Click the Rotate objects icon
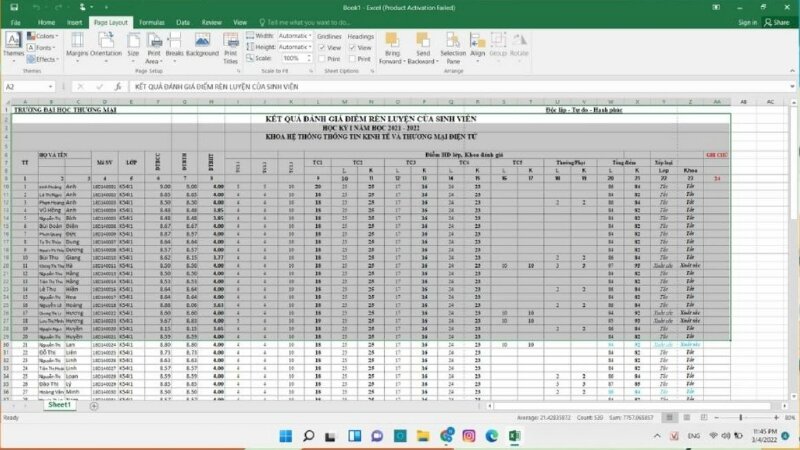This screenshot has height=450, width=800. 519,45
